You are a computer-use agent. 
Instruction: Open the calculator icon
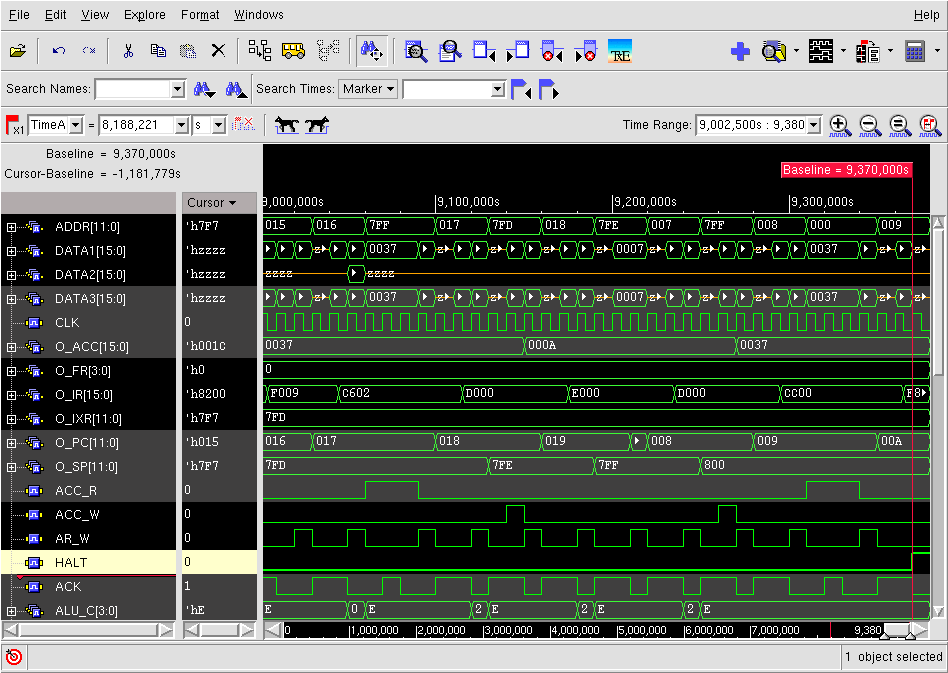(x=915, y=51)
